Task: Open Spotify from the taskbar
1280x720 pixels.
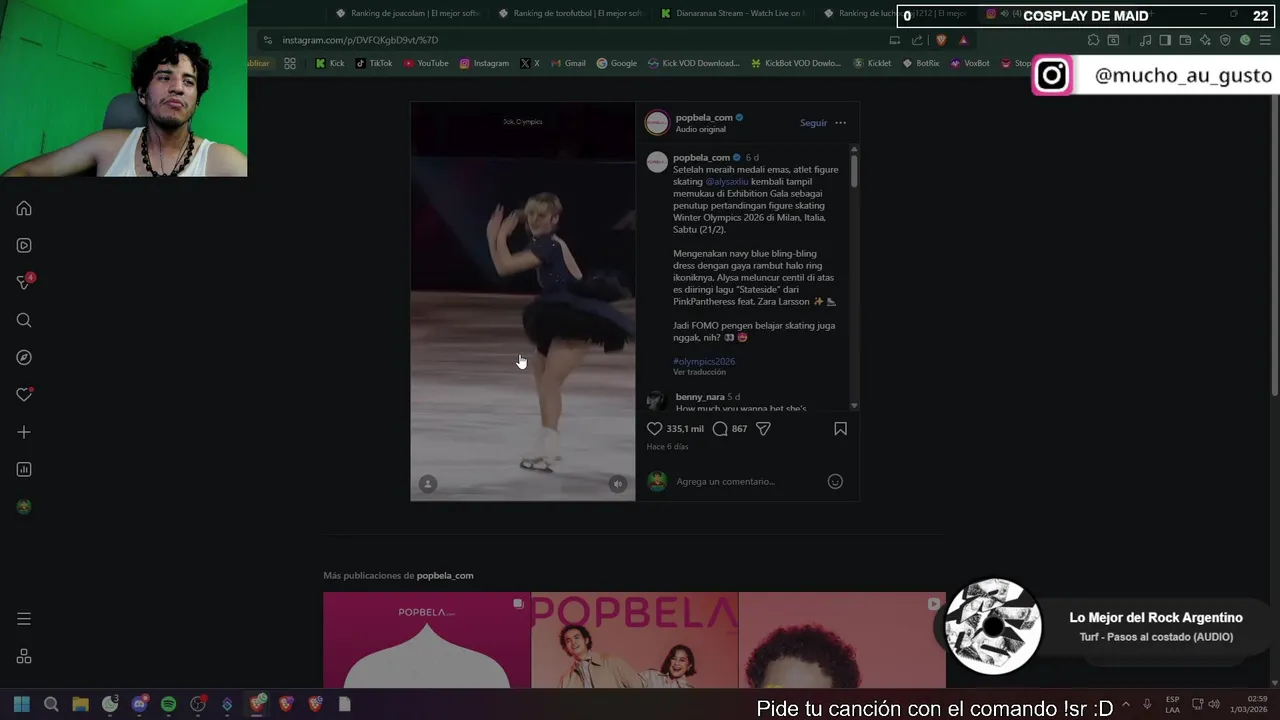Action: 168,704
